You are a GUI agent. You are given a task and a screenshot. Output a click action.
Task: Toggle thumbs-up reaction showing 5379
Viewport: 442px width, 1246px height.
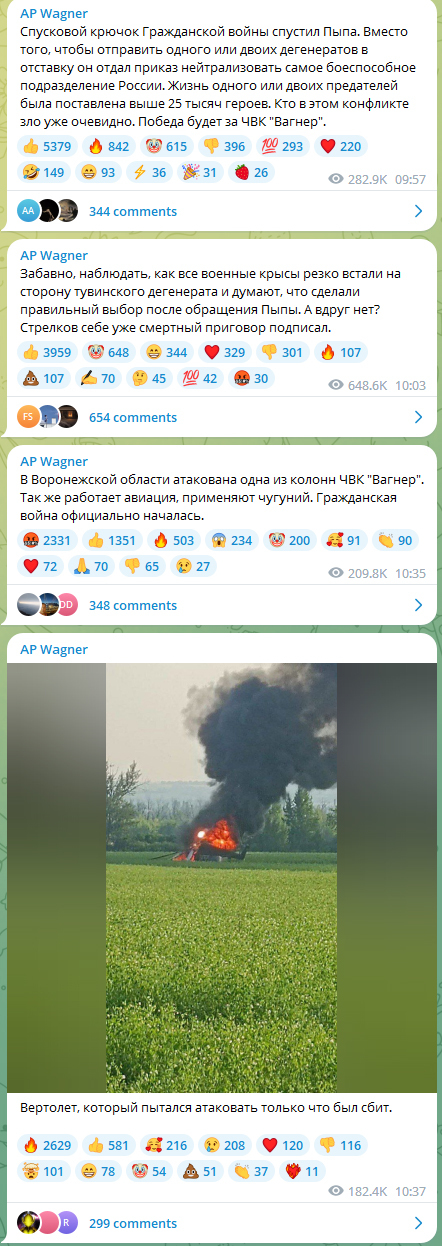coord(46,146)
